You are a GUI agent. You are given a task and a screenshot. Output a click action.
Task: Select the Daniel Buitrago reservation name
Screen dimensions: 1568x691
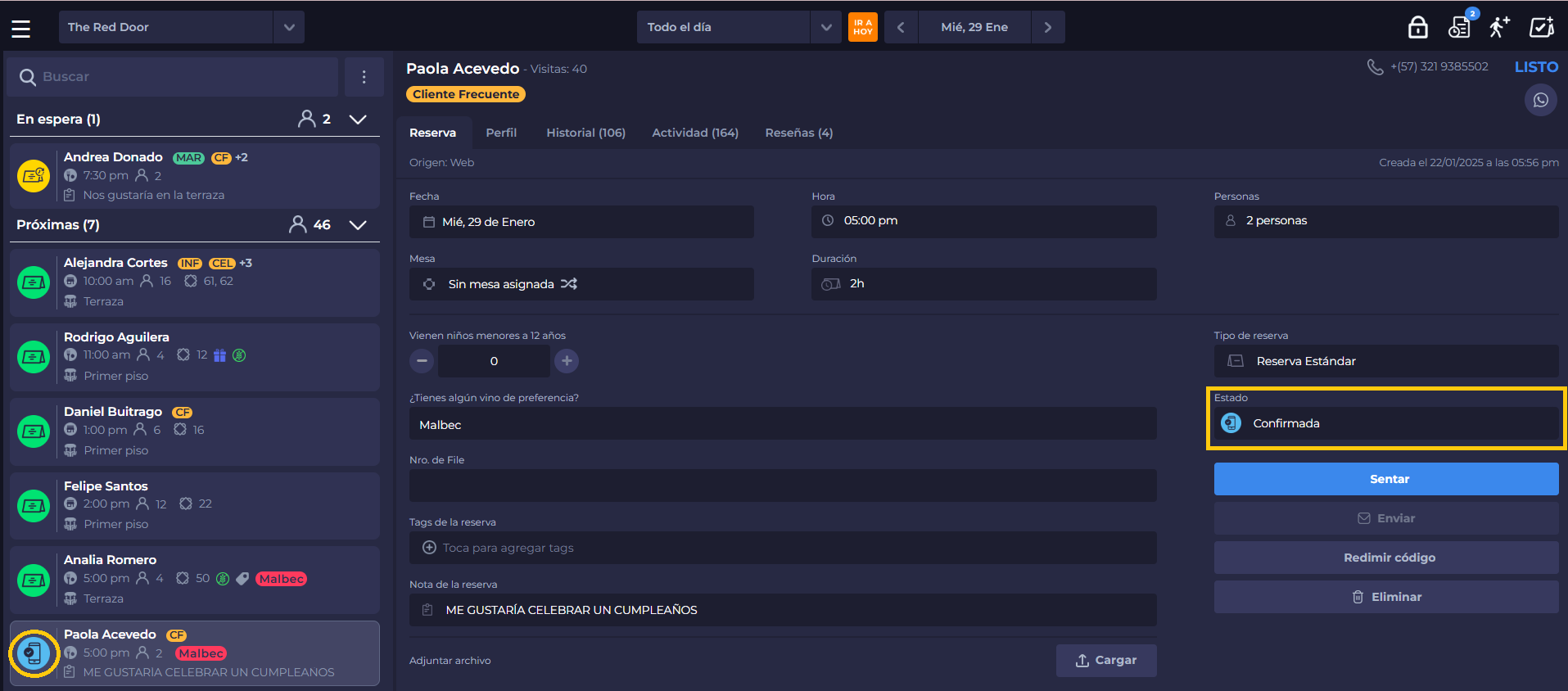[x=113, y=412]
